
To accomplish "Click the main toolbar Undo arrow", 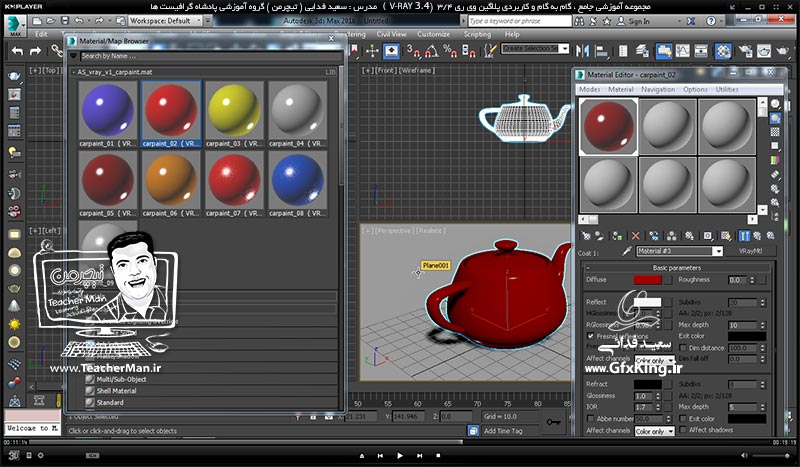I will coord(17,51).
